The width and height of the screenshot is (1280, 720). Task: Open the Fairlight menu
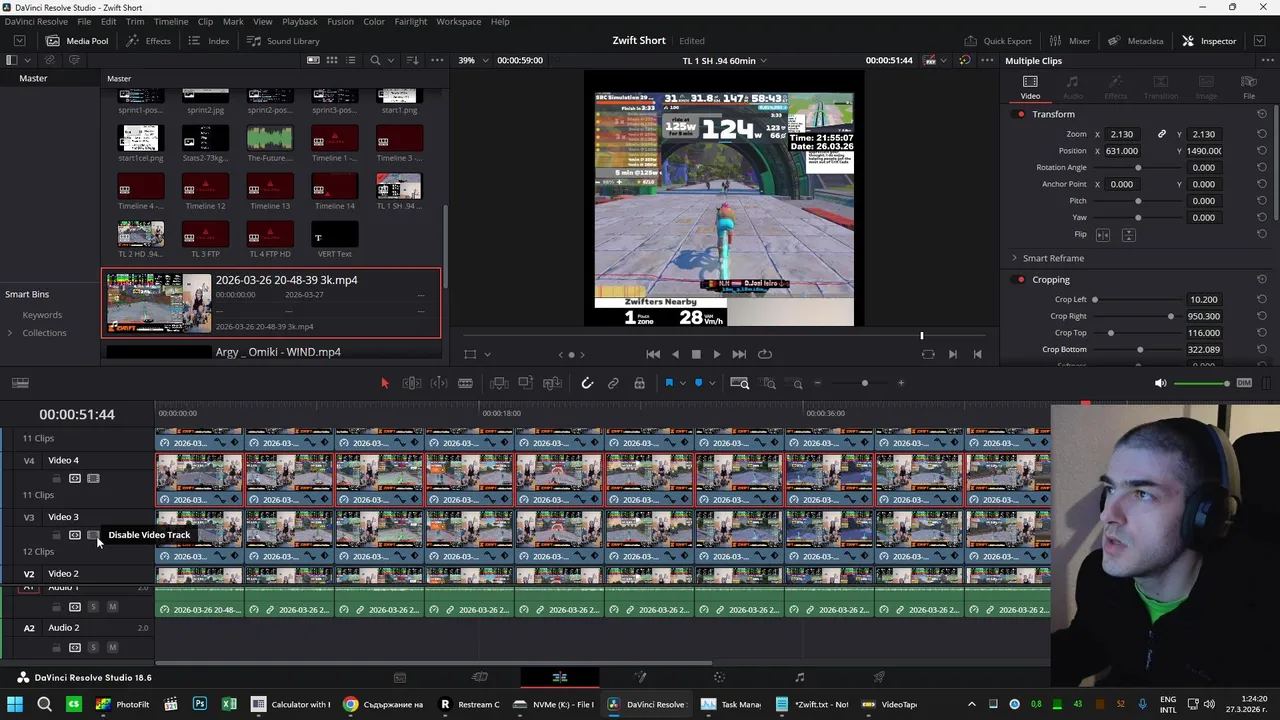tap(411, 21)
